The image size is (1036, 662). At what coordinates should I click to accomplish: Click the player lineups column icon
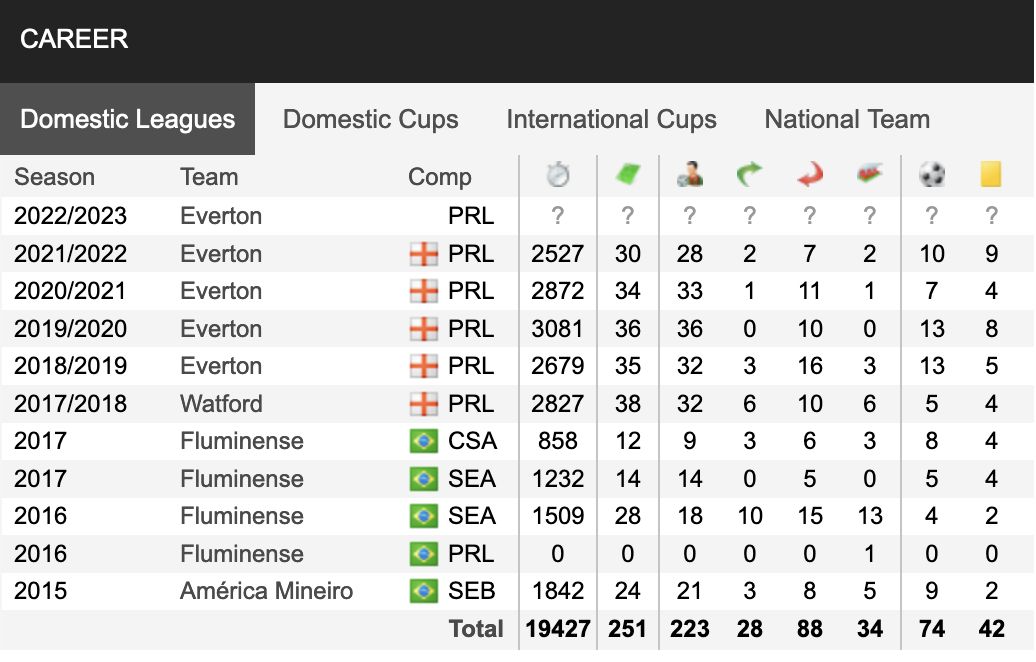click(689, 175)
